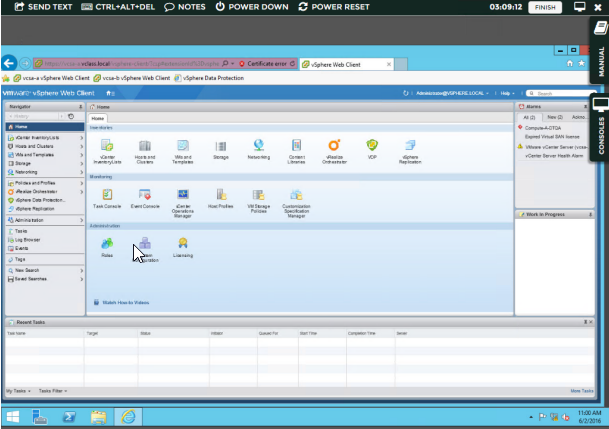Click the FINISH button

[x=545, y=7]
